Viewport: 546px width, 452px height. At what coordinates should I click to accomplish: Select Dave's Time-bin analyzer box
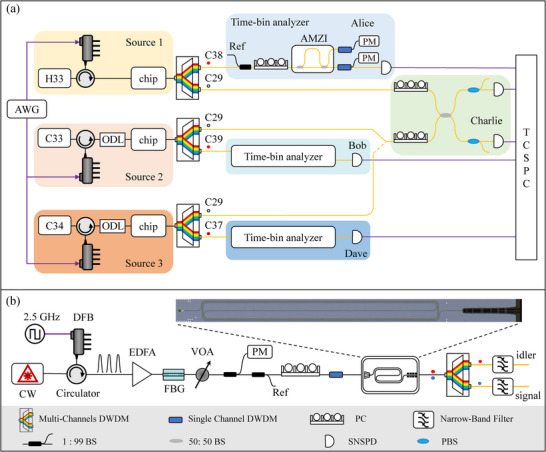[283, 237]
